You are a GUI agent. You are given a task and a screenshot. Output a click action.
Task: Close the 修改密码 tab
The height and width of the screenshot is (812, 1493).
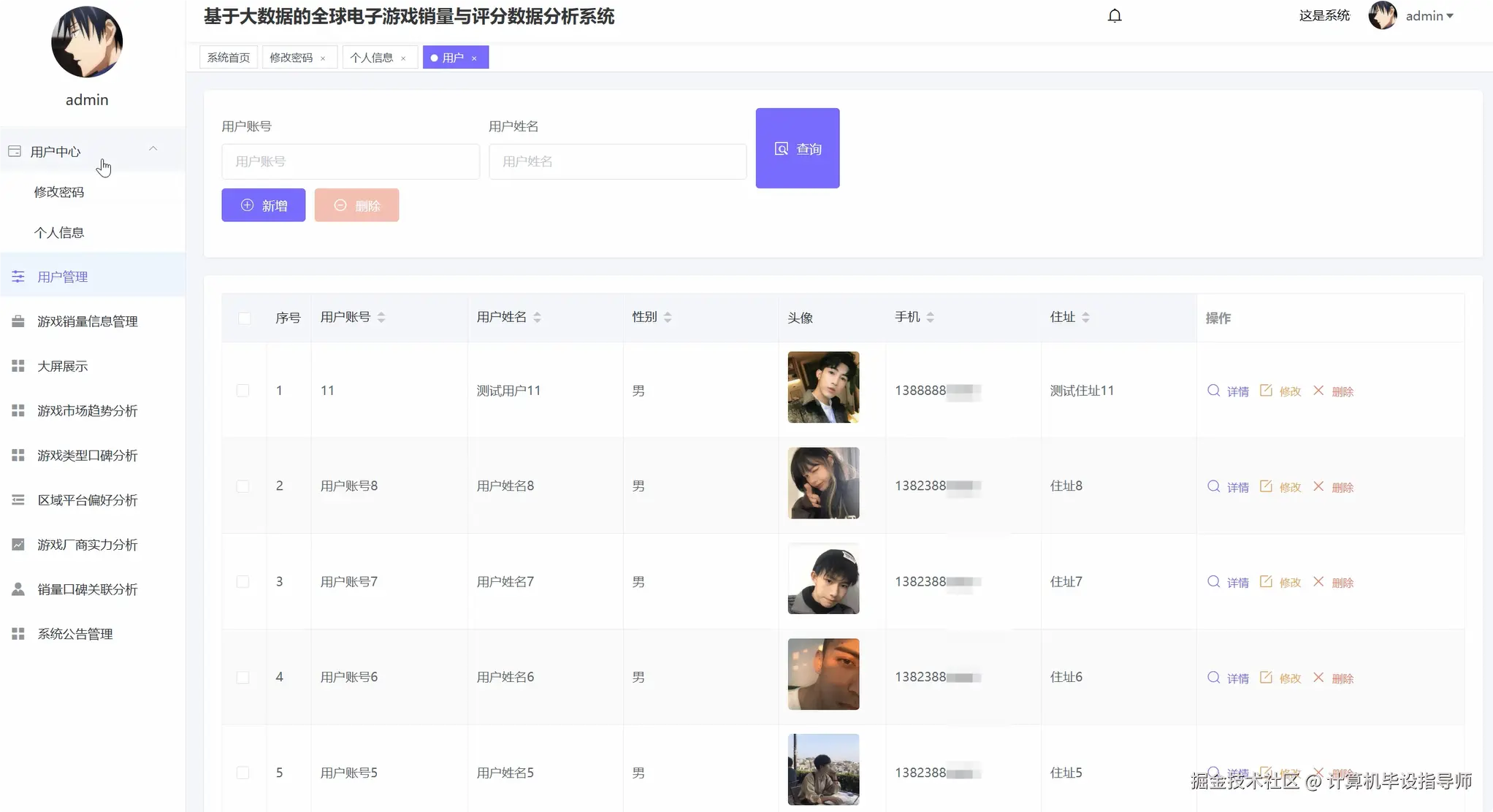323,58
